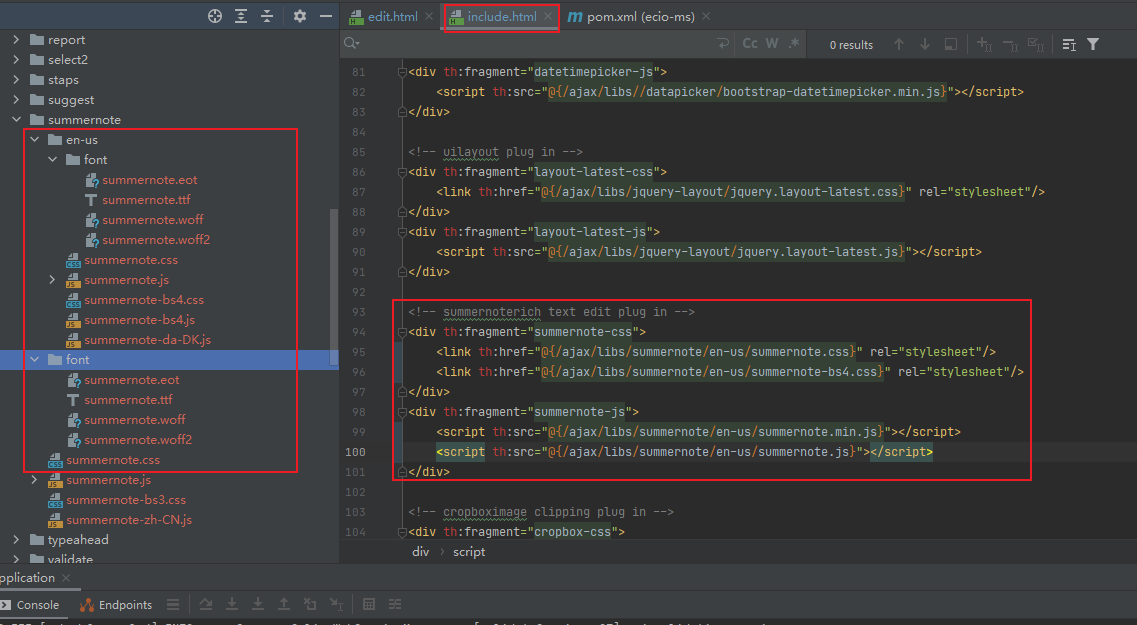Click unselect occurrence icon in search bar
1137x625 pixels.
pyautogui.click(x=1010, y=44)
